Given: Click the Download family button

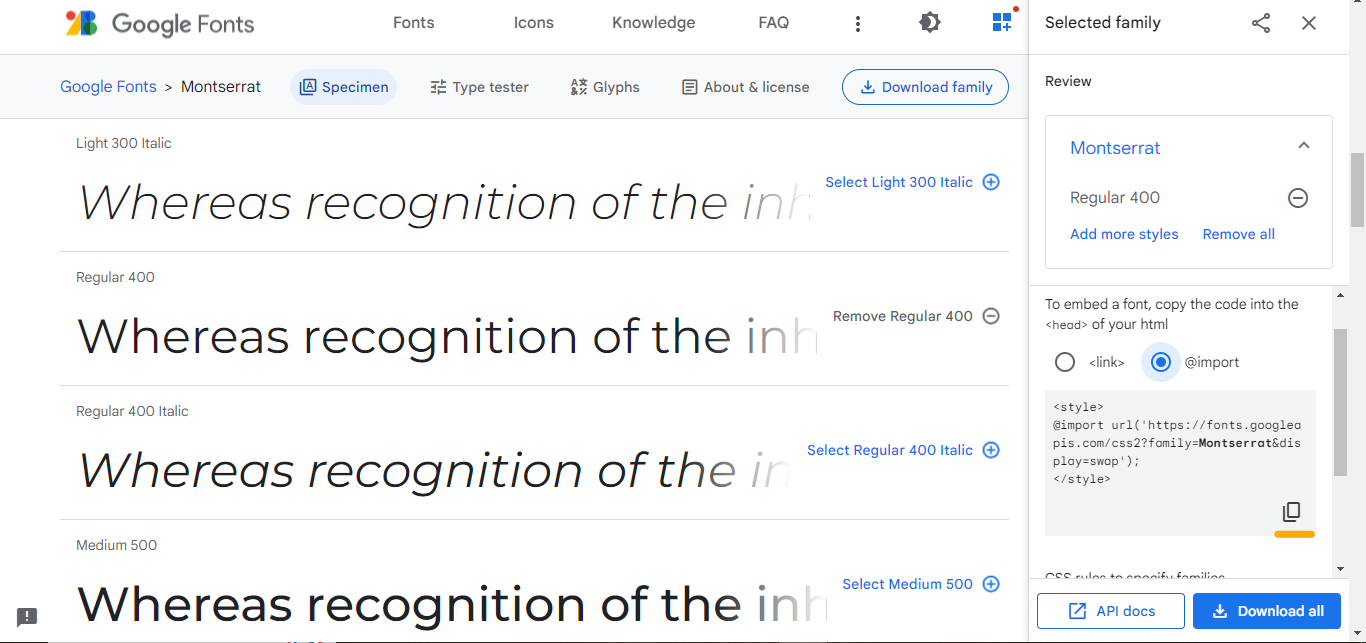Looking at the screenshot, I should click(x=925, y=87).
